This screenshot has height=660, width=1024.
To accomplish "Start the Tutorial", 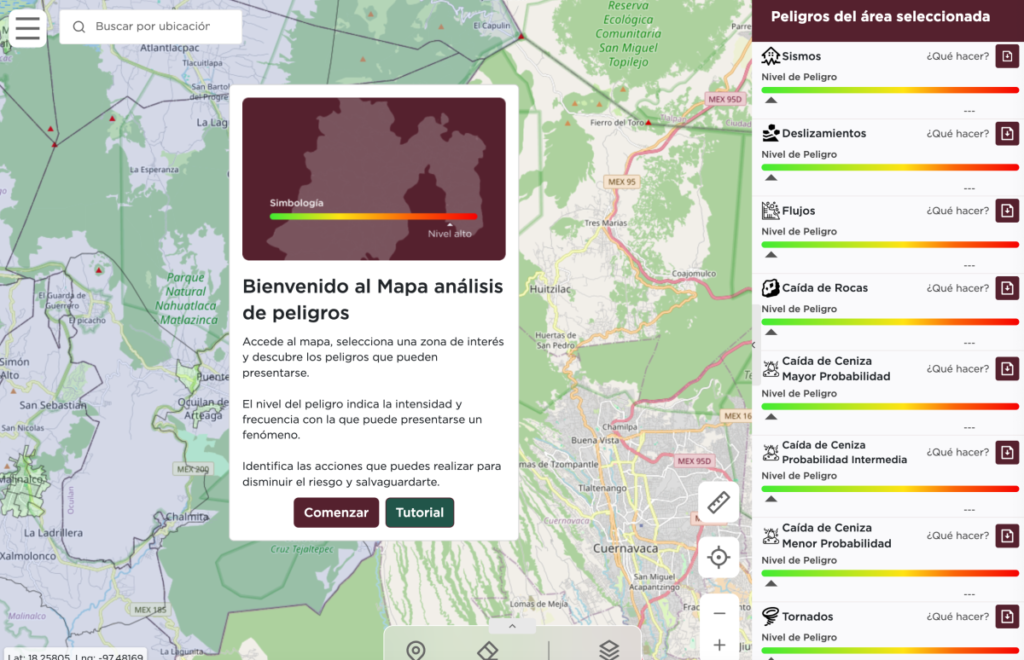I will 419,512.
